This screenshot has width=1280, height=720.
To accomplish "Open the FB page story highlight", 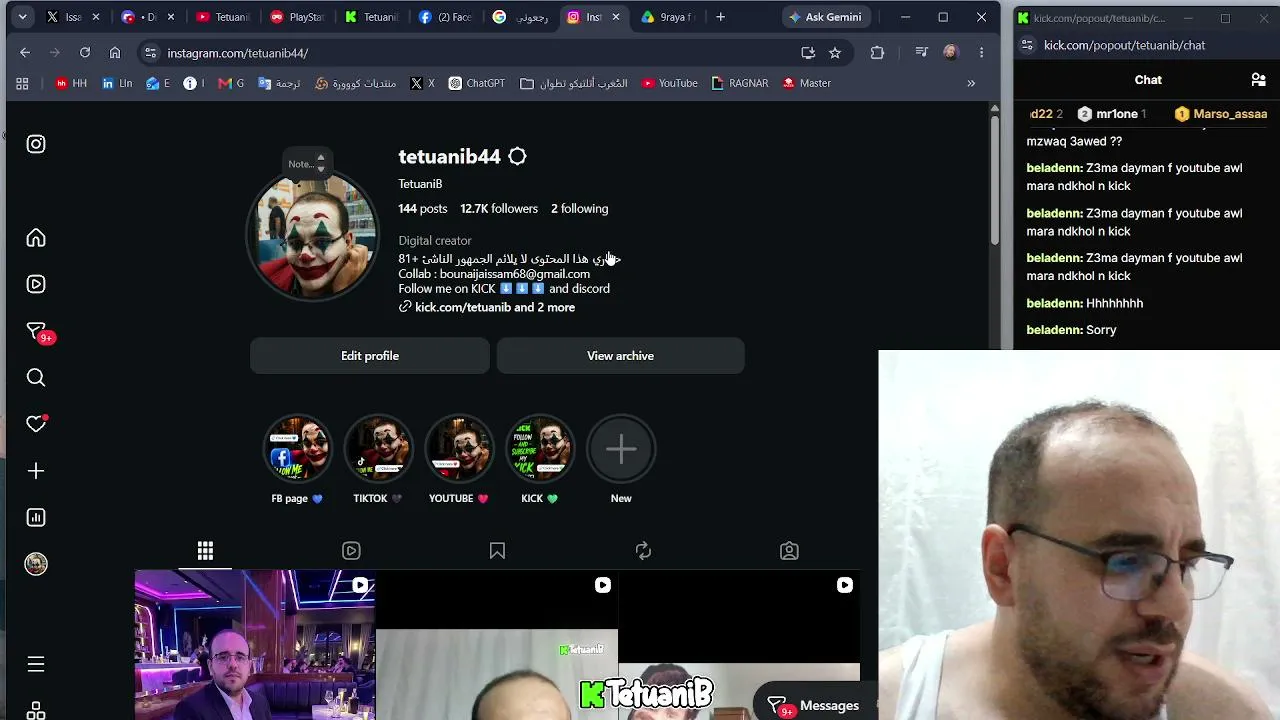I will tap(298, 449).
